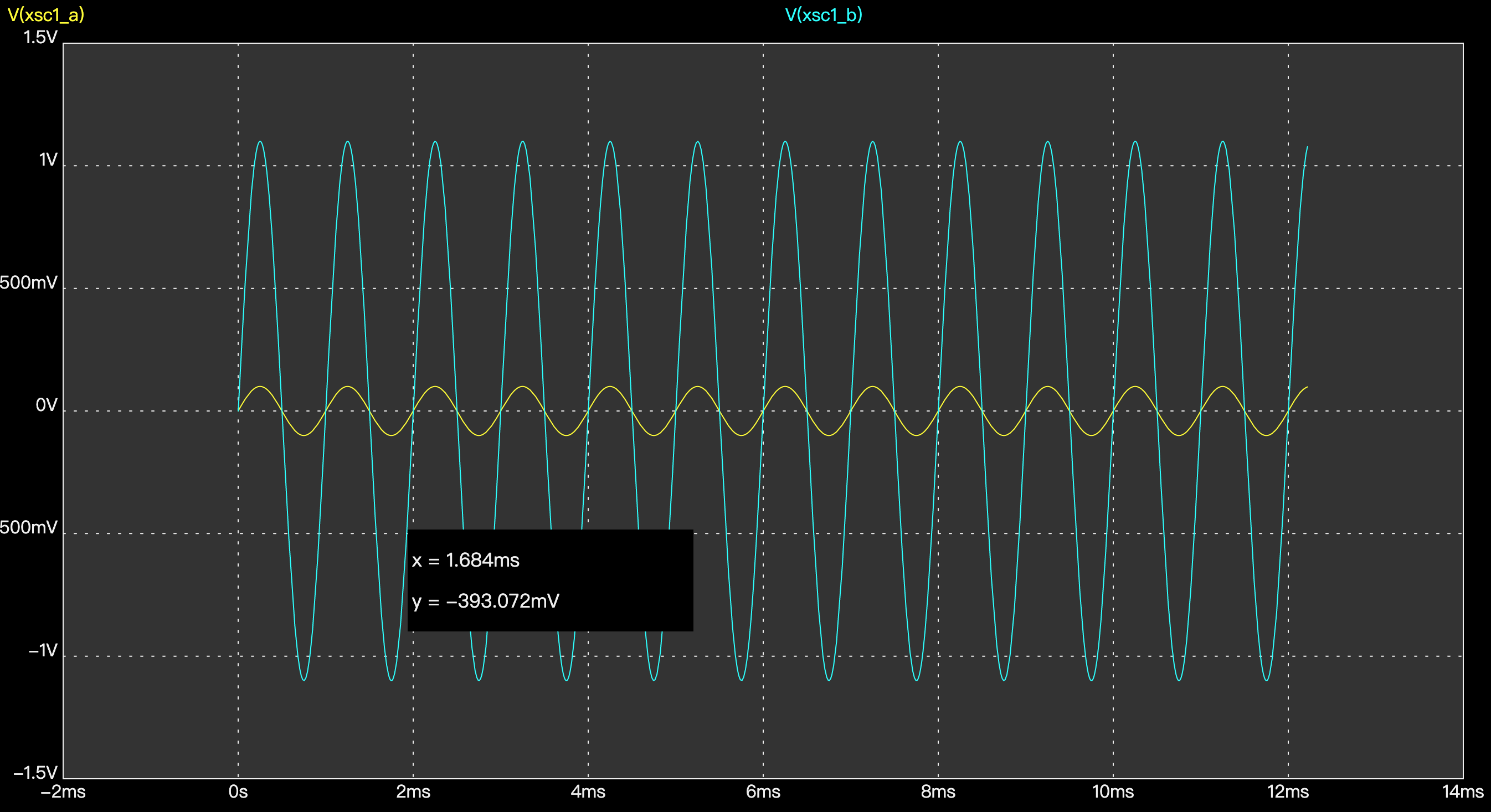Screen dimensions: 1491x812
Task: Click the 8ms label on the time axis
Action: [x=938, y=792]
